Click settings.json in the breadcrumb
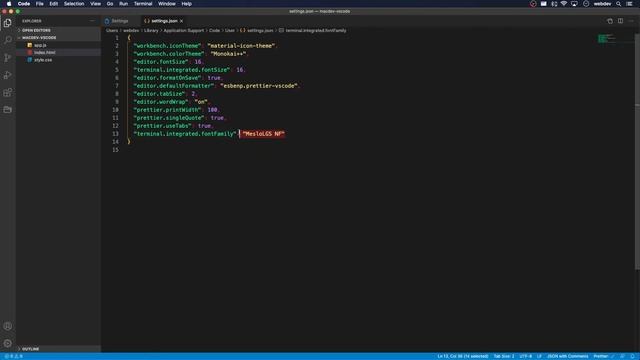The height and width of the screenshot is (360, 640). [x=260, y=31]
